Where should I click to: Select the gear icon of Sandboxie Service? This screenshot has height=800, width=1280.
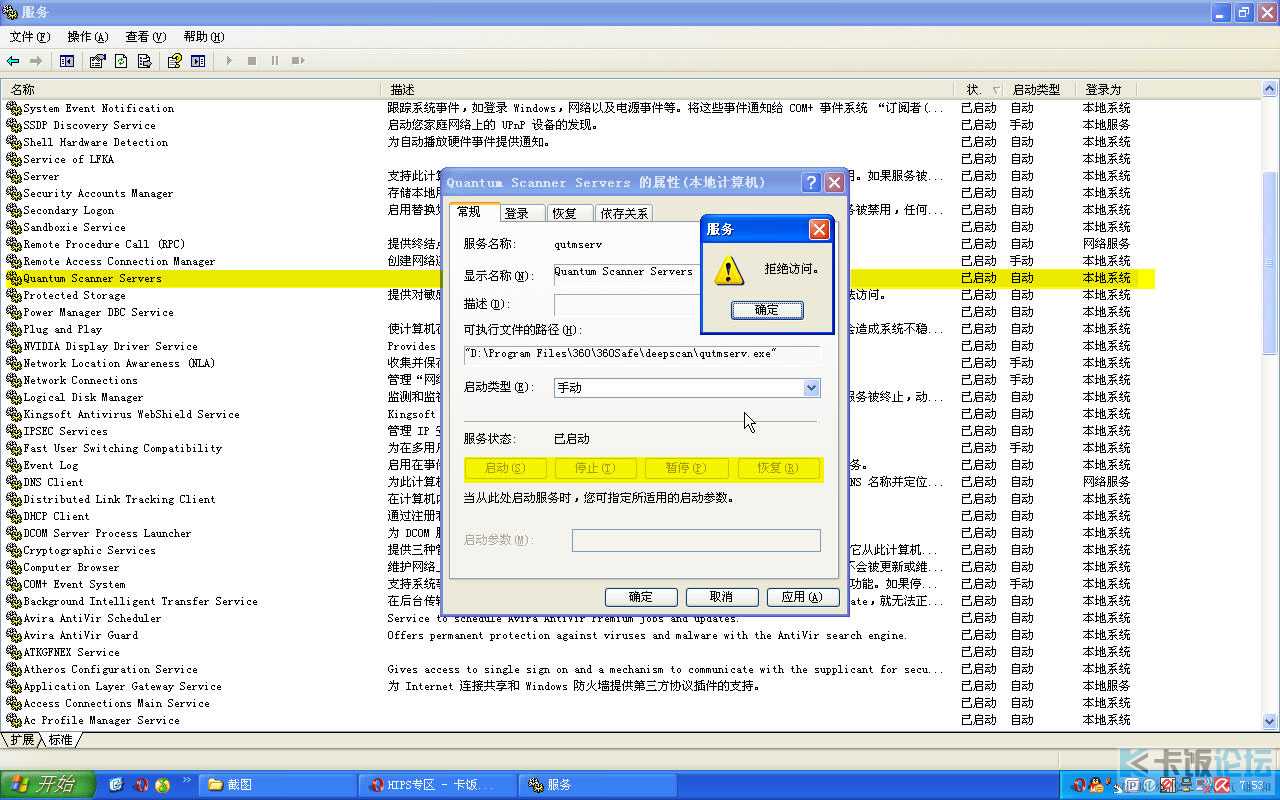pos(14,227)
